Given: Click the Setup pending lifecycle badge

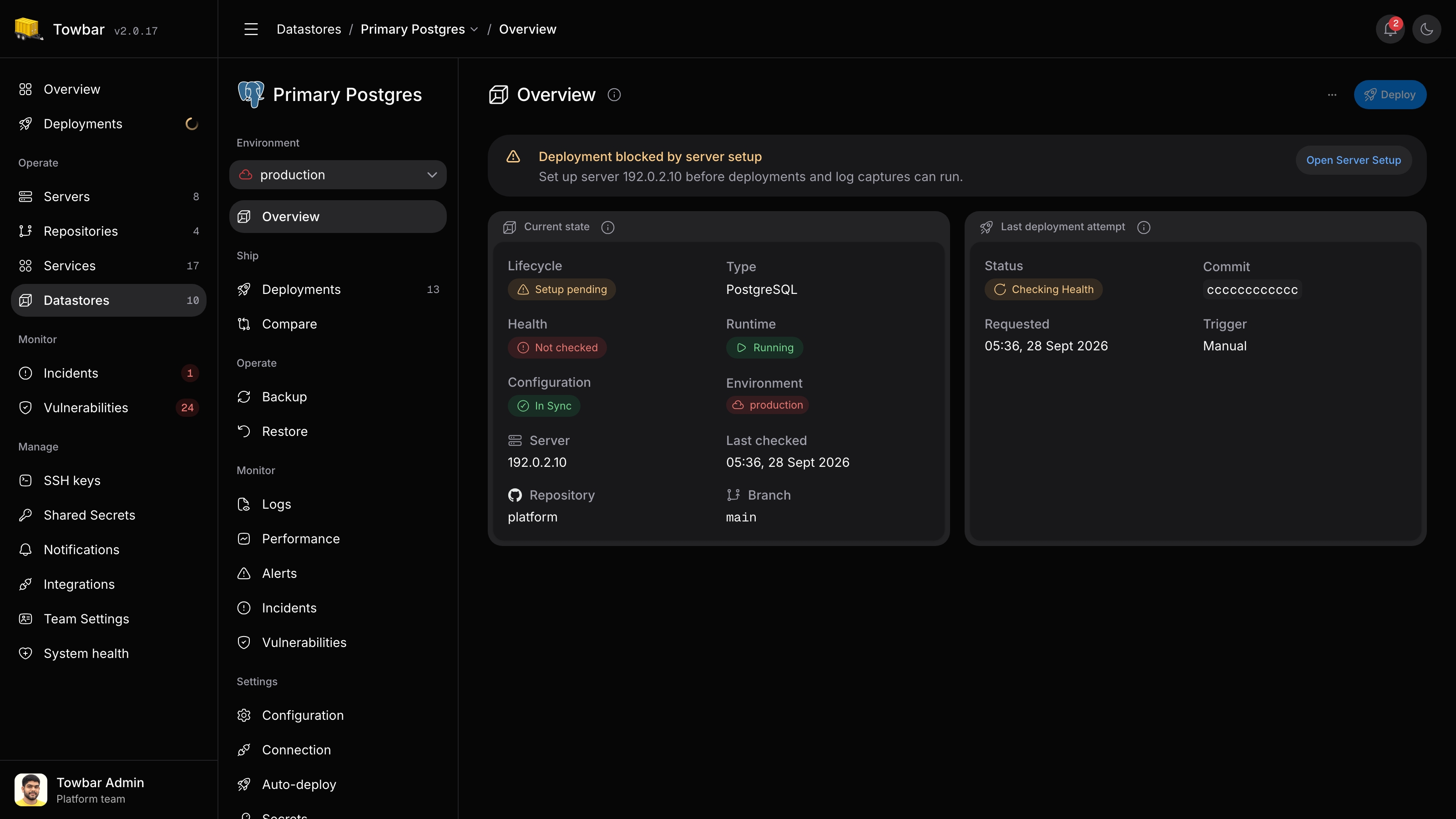Looking at the screenshot, I should 562,289.
